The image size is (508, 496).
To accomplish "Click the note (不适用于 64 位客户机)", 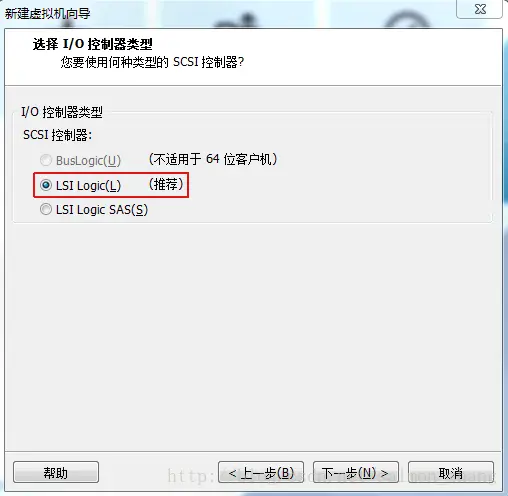I will point(213,159).
